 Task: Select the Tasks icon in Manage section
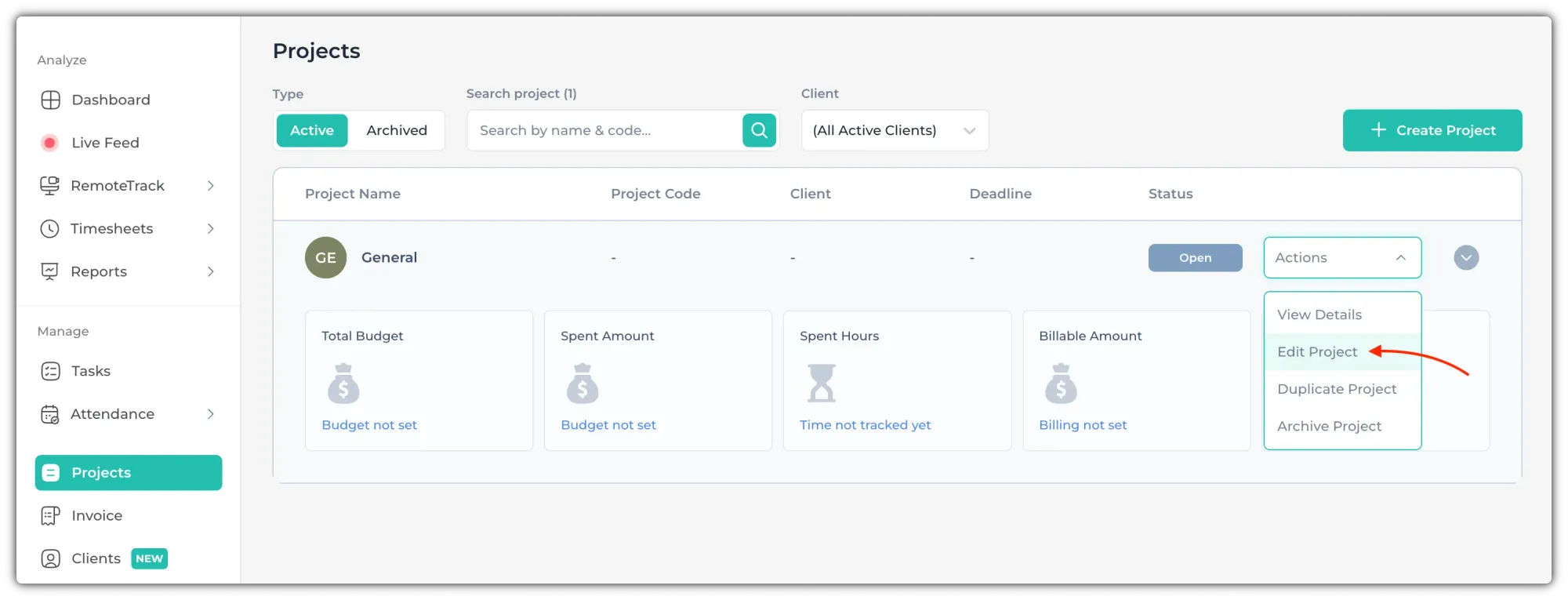pyautogui.click(x=50, y=371)
